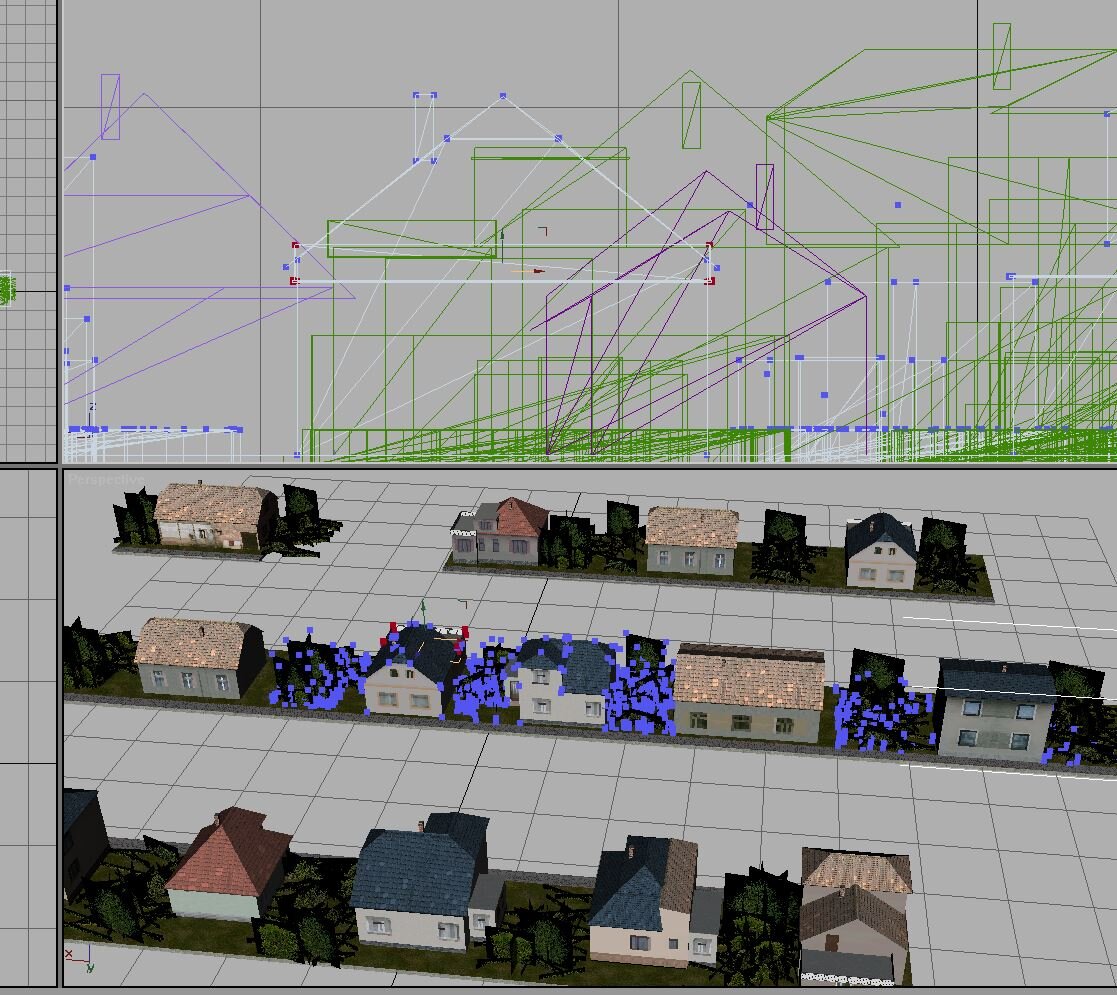Select the green chimney rectangle at wireframe top-right

pyautogui.click(x=1001, y=56)
